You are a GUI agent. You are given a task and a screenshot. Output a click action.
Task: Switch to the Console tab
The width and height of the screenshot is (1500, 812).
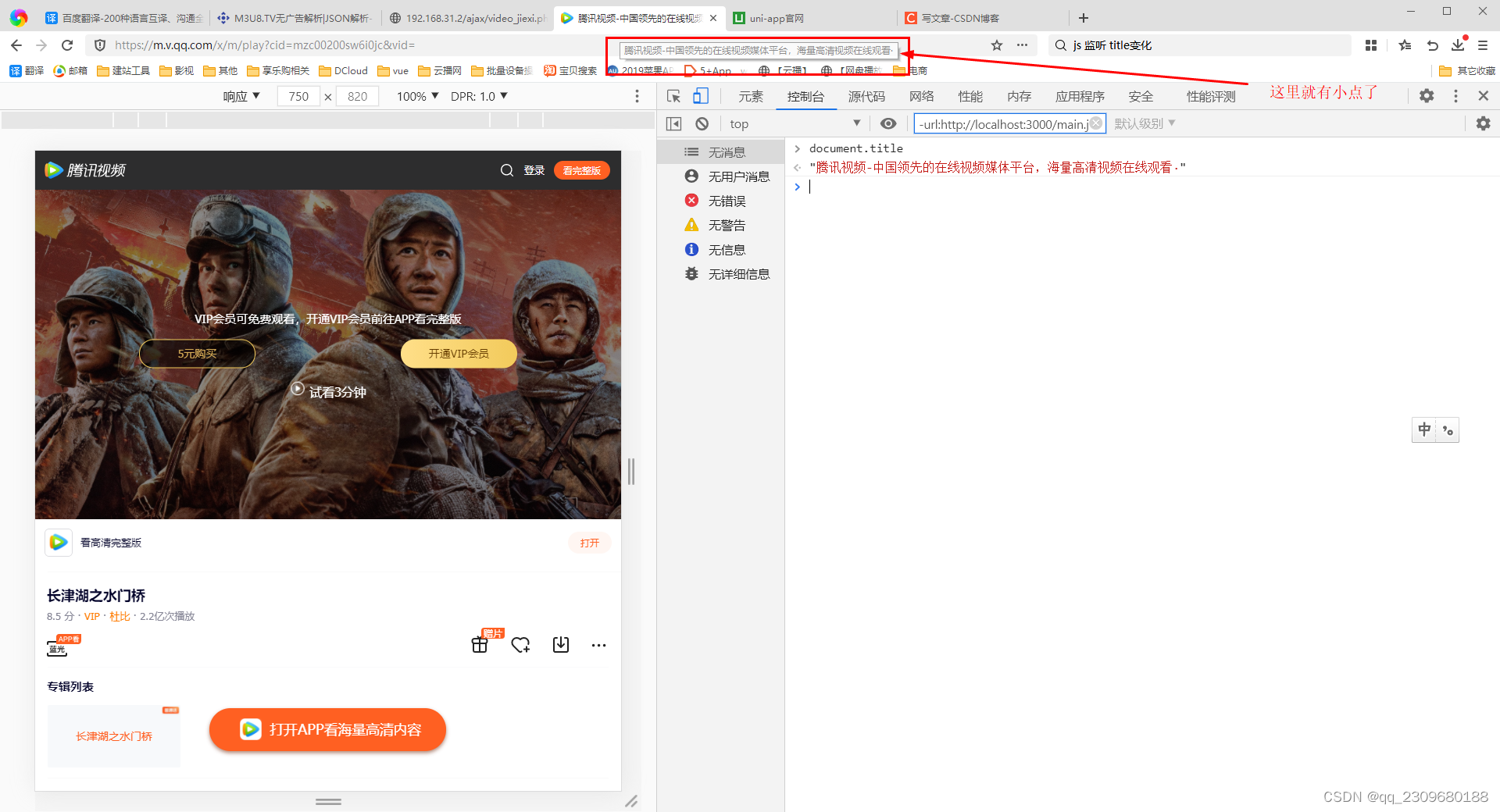[805, 96]
